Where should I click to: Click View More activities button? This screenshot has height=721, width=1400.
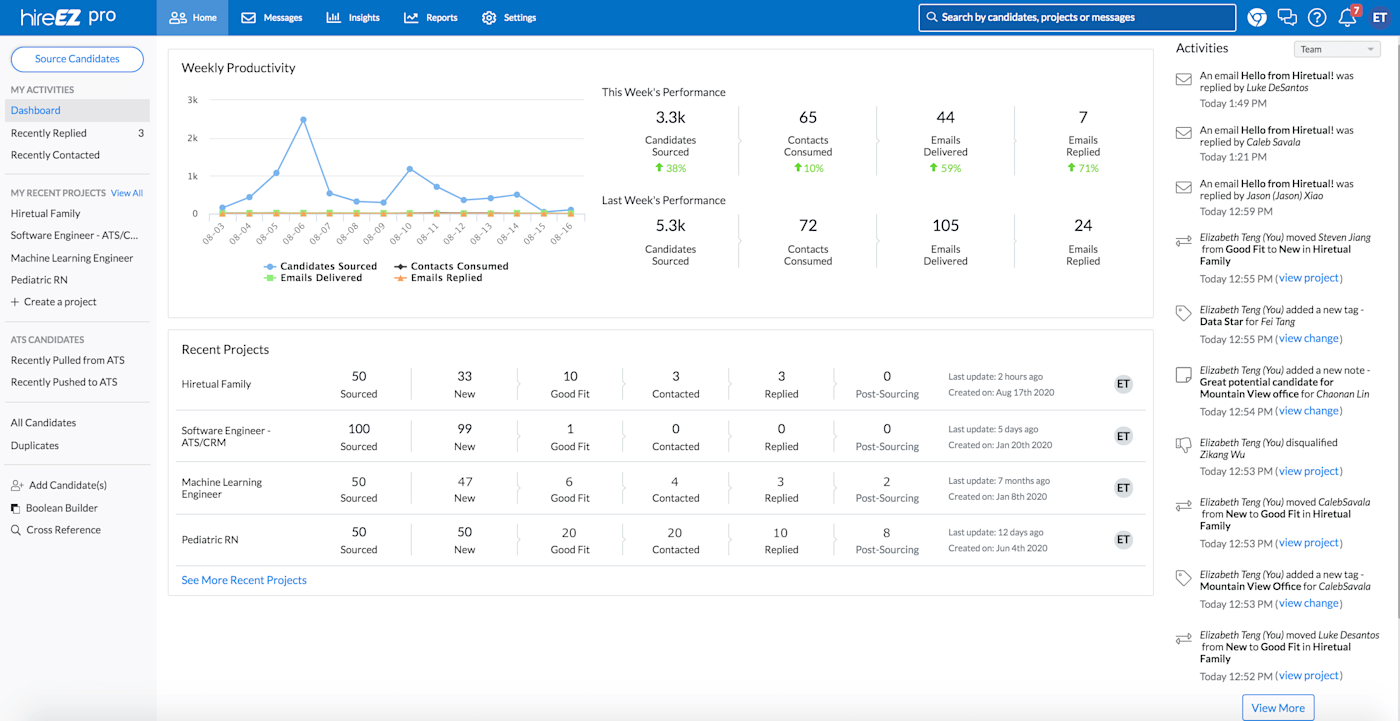coord(1278,708)
